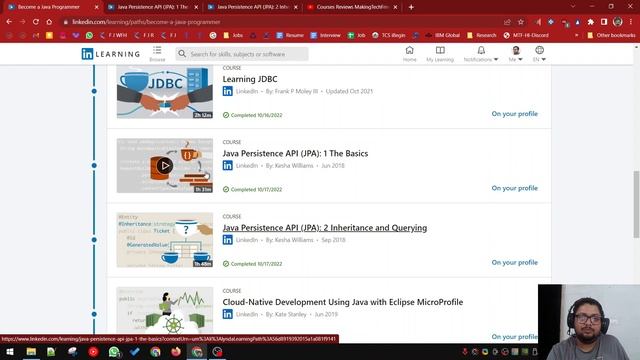Screen dimensions: 640x360
Task: Open Cloud-Native Development with Eclipse MicroProfile title
Action: click(342, 302)
